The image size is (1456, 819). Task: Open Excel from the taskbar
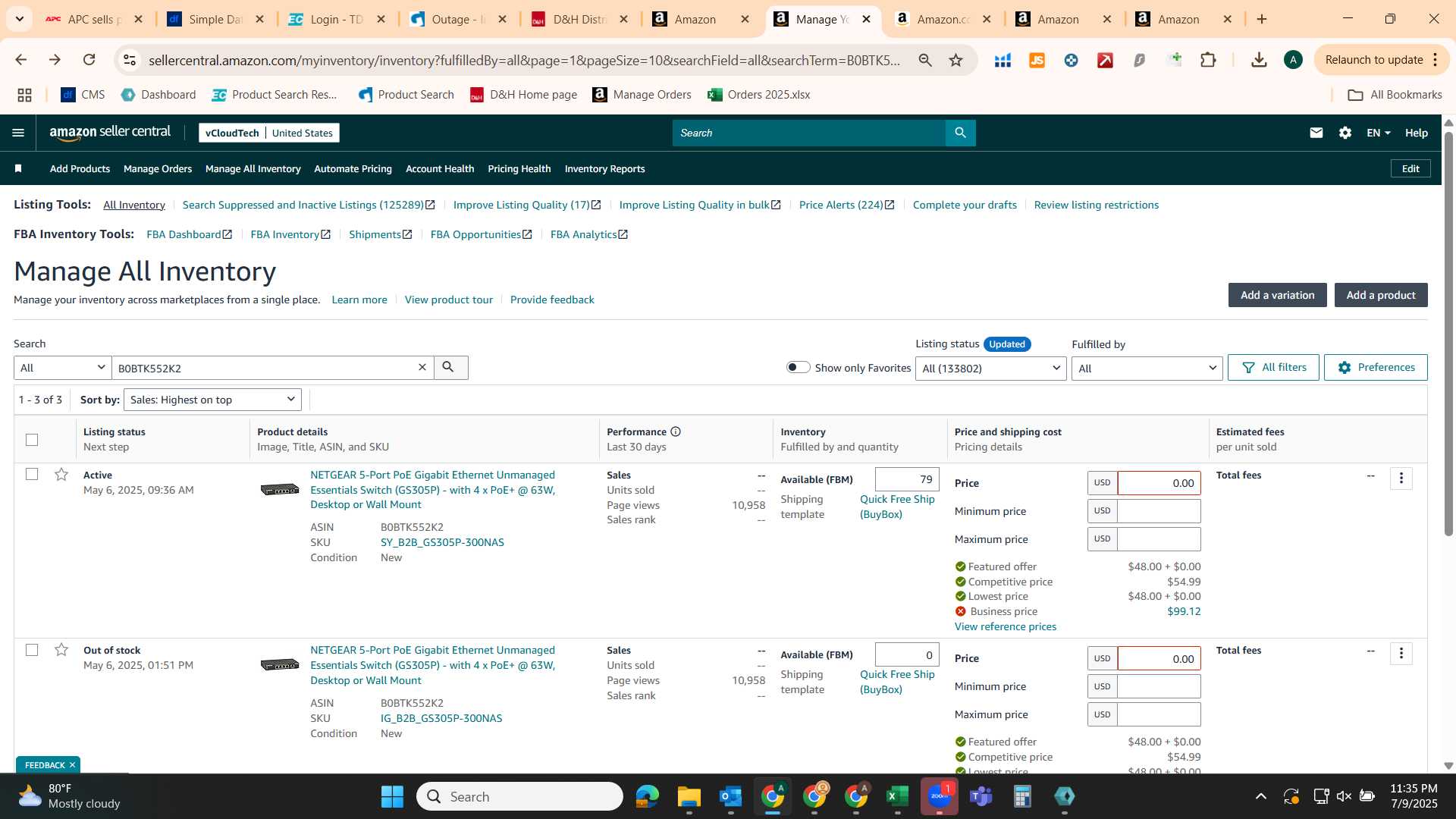tap(897, 796)
